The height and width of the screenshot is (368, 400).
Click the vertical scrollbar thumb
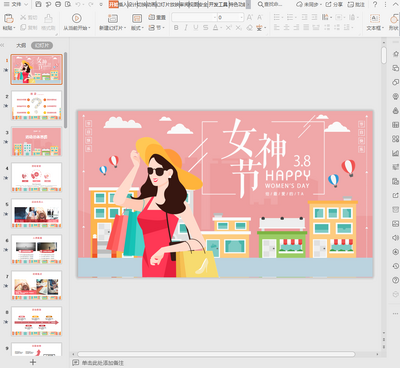pos(384,55)
